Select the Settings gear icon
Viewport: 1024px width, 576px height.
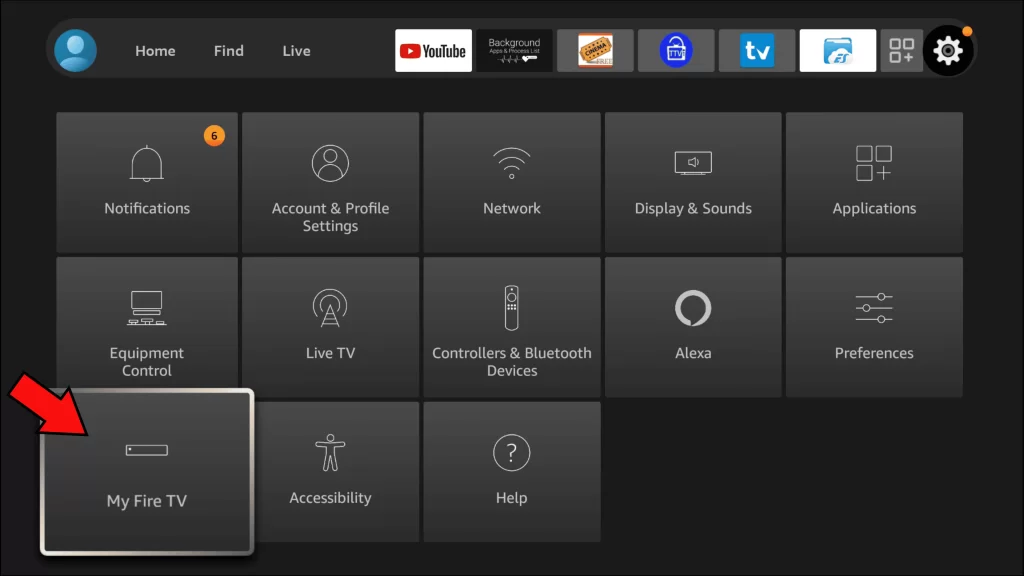pyautogui.click(x=948, y=50)
